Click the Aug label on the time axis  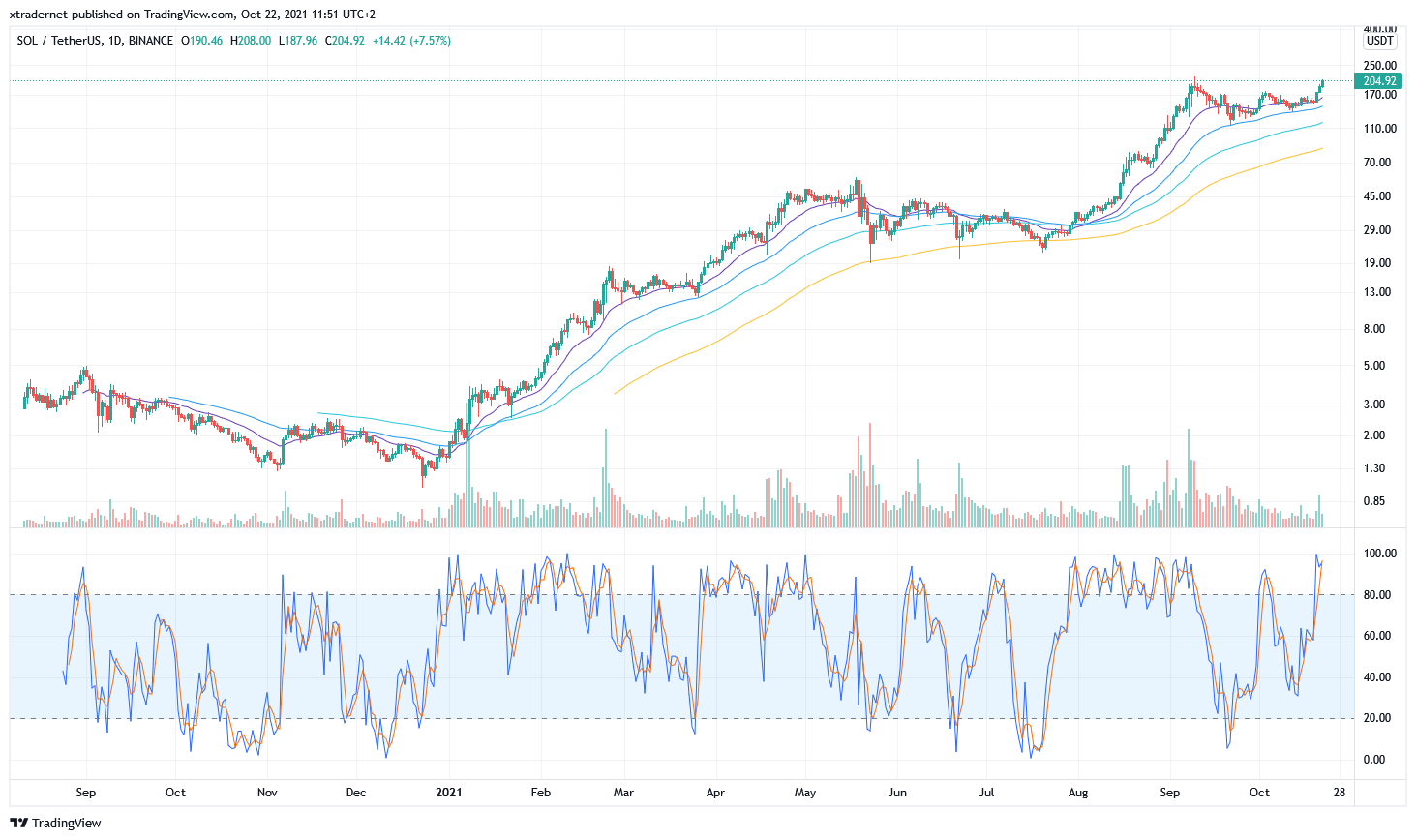point(1078,793)
